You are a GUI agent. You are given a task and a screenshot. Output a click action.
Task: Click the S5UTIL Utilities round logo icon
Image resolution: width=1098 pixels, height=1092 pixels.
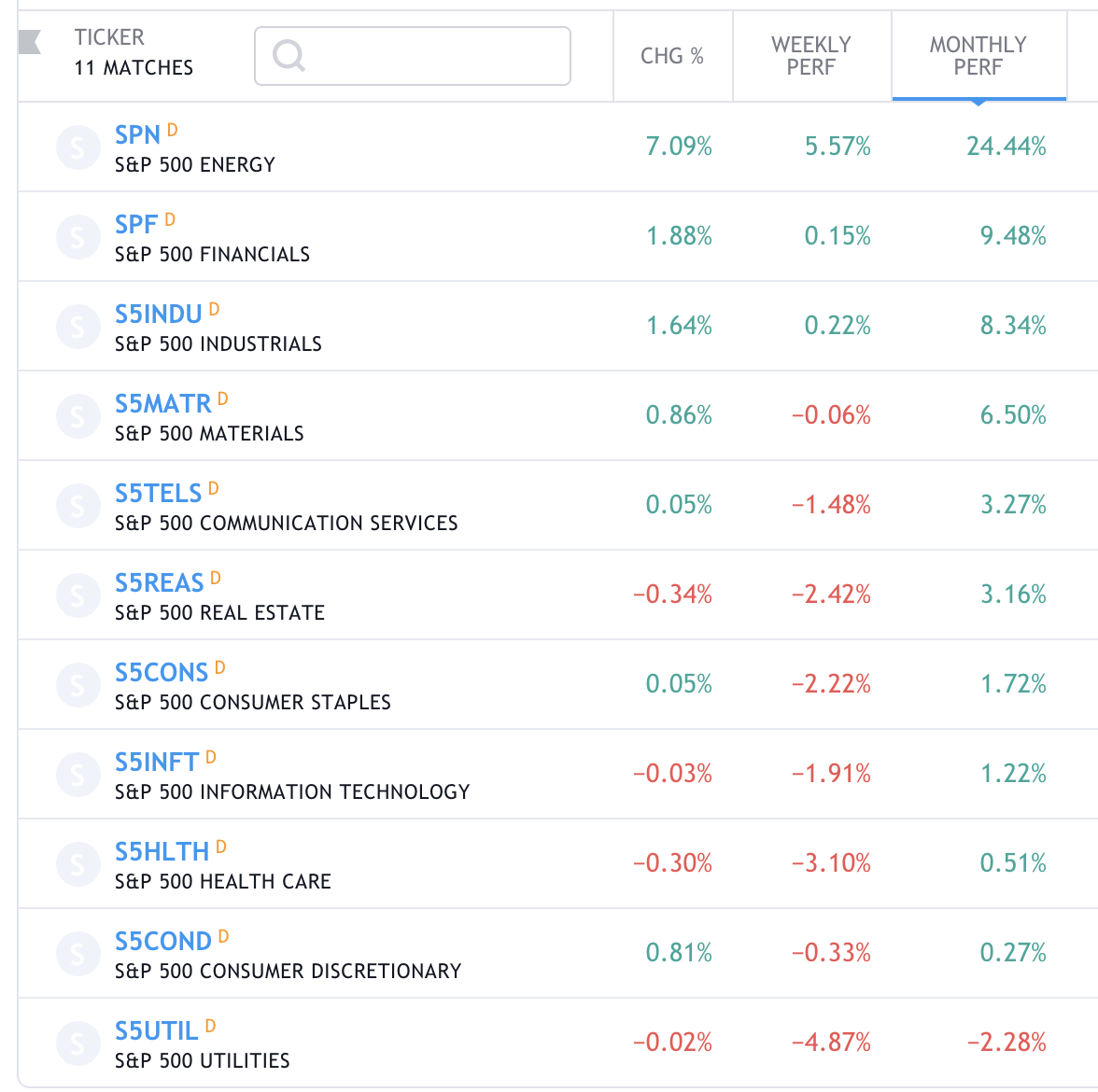77,1043
